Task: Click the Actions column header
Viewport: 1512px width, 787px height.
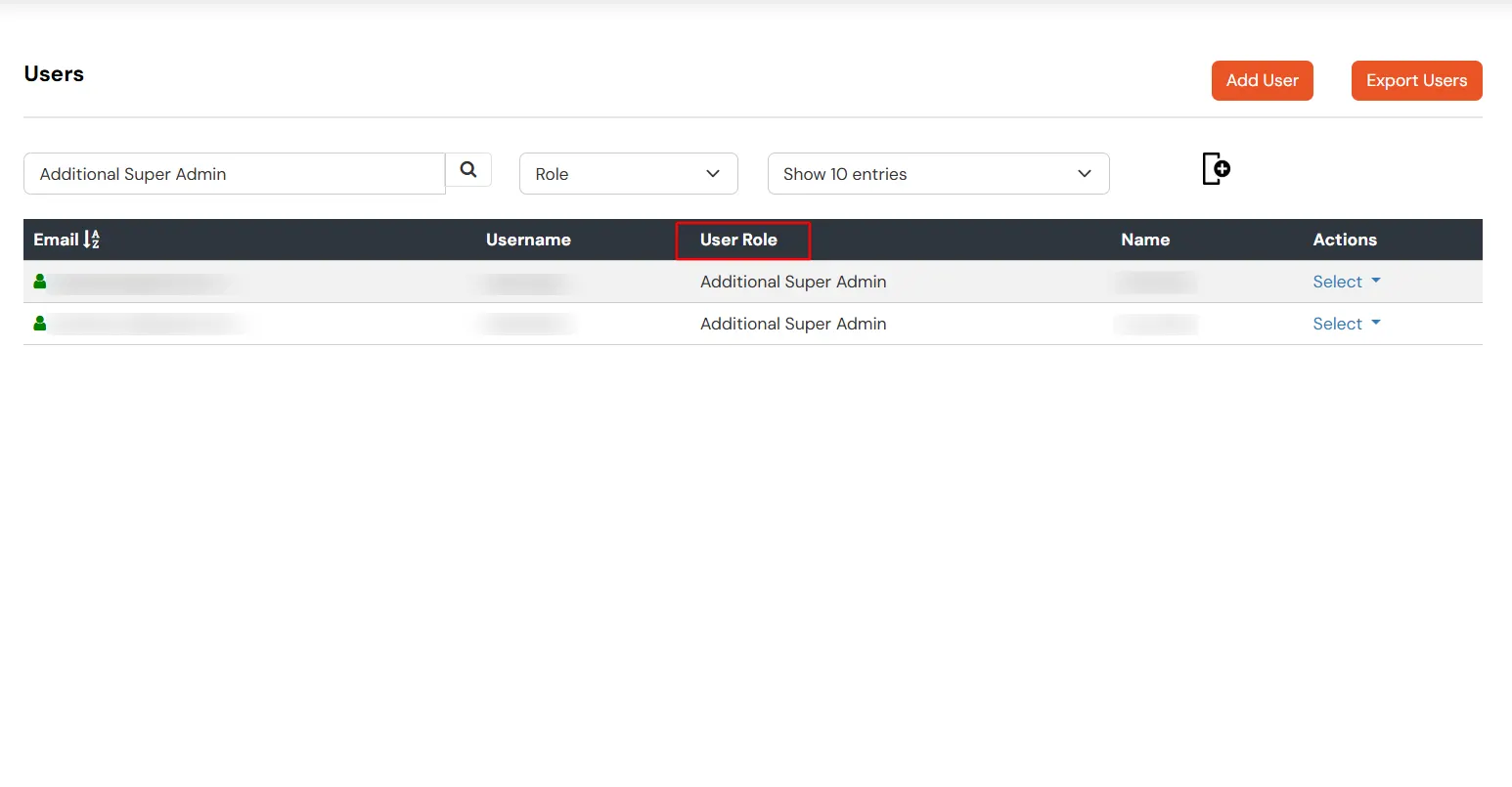Action: [x=1345, y=240]
